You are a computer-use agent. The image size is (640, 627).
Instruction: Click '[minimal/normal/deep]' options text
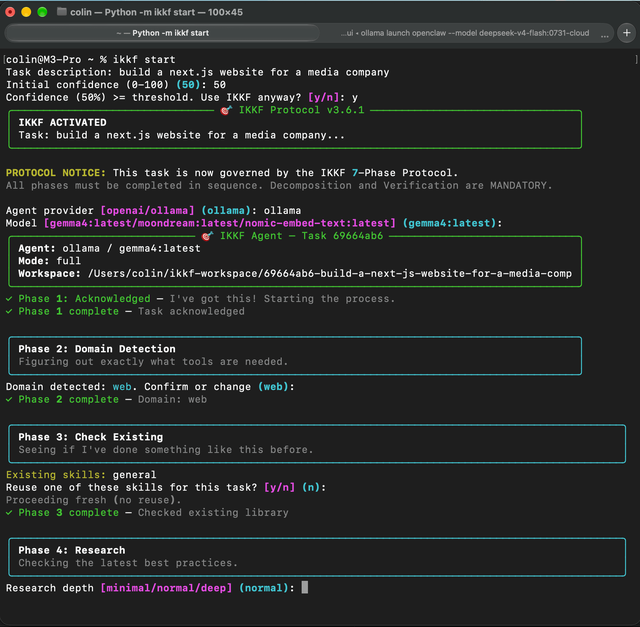pos(166,588)
